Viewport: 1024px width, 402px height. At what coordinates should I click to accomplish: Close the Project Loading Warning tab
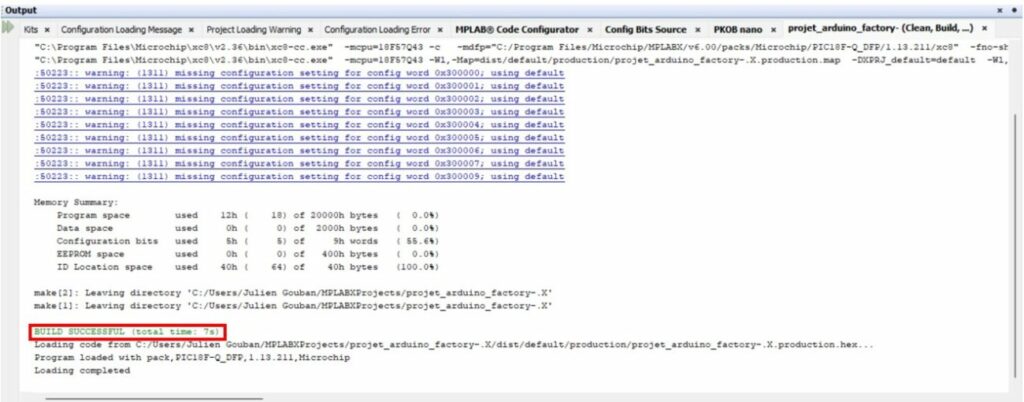[x=310, y=30]
